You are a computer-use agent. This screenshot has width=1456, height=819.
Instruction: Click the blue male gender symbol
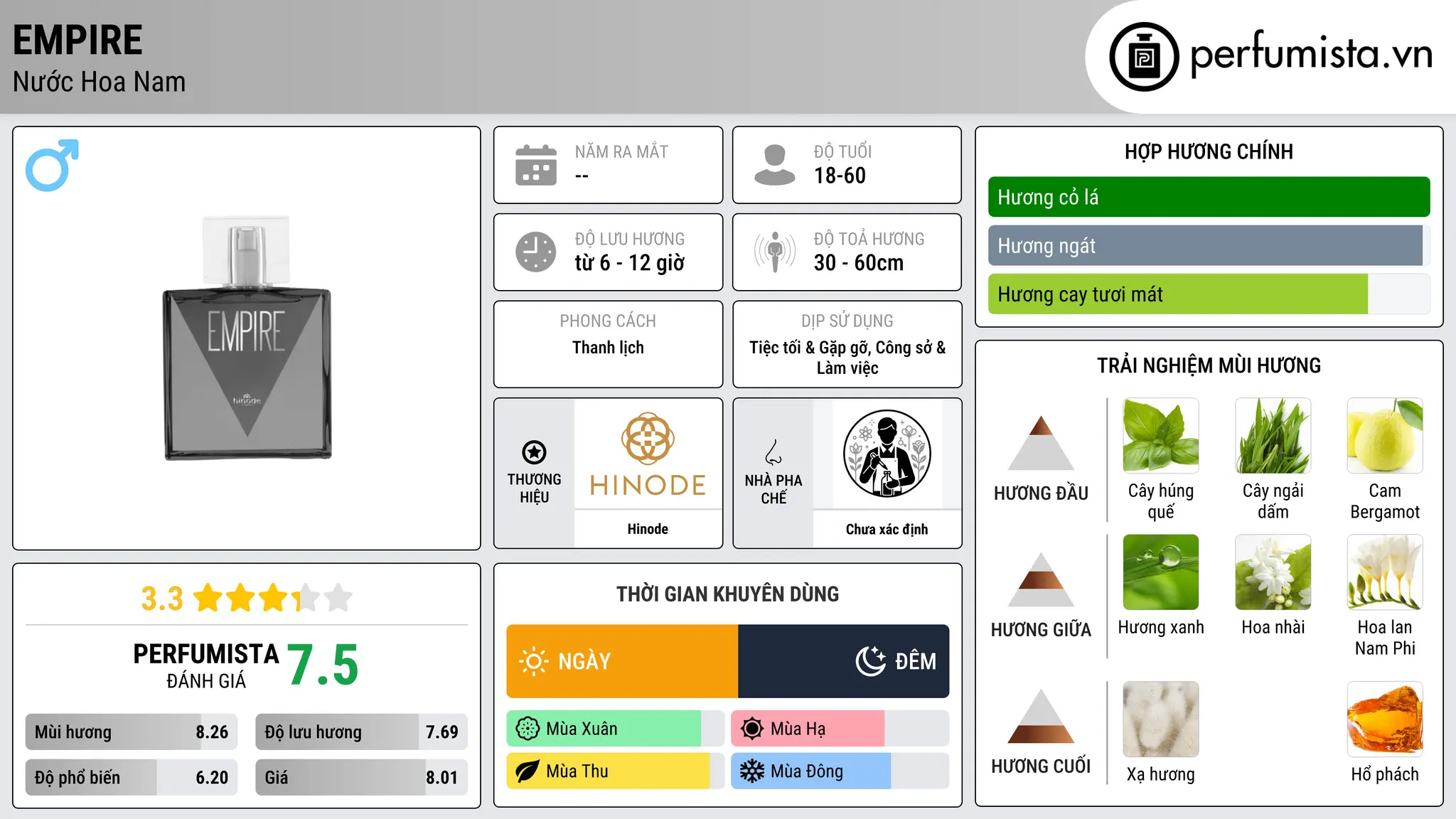(x=52, y=165)
